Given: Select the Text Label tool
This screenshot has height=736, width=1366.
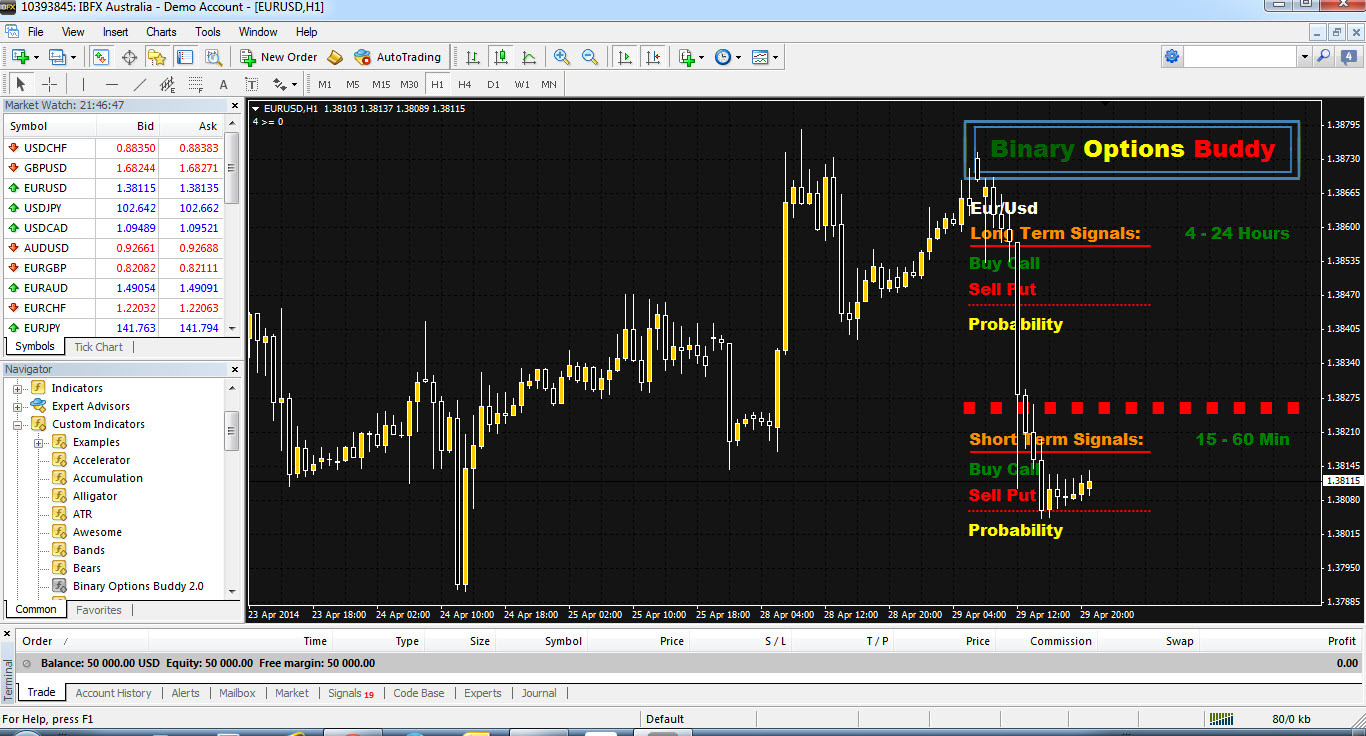Looking at the screenshot, I should pos(251,84).
